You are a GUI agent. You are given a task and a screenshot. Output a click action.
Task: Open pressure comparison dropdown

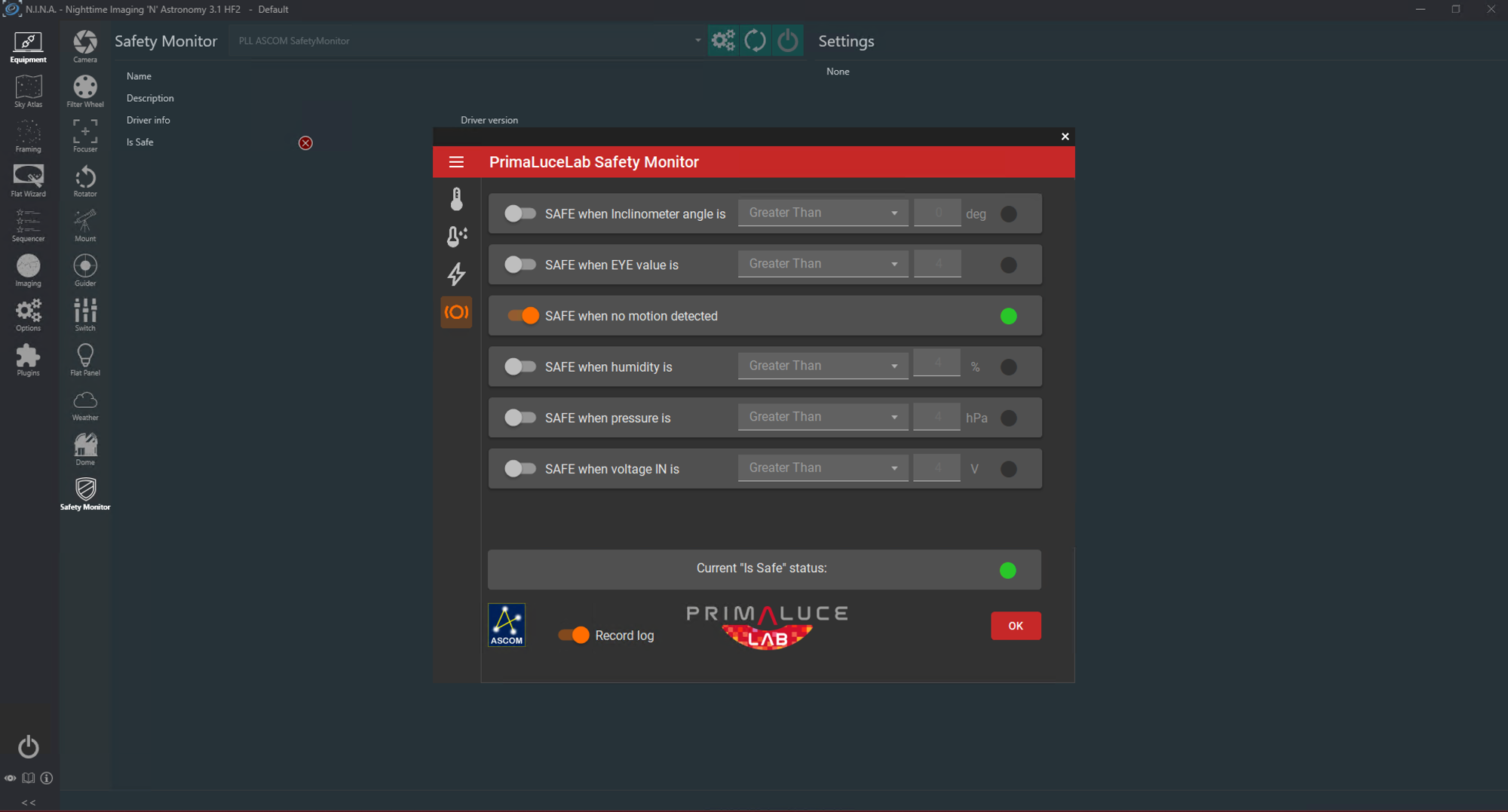823,417
